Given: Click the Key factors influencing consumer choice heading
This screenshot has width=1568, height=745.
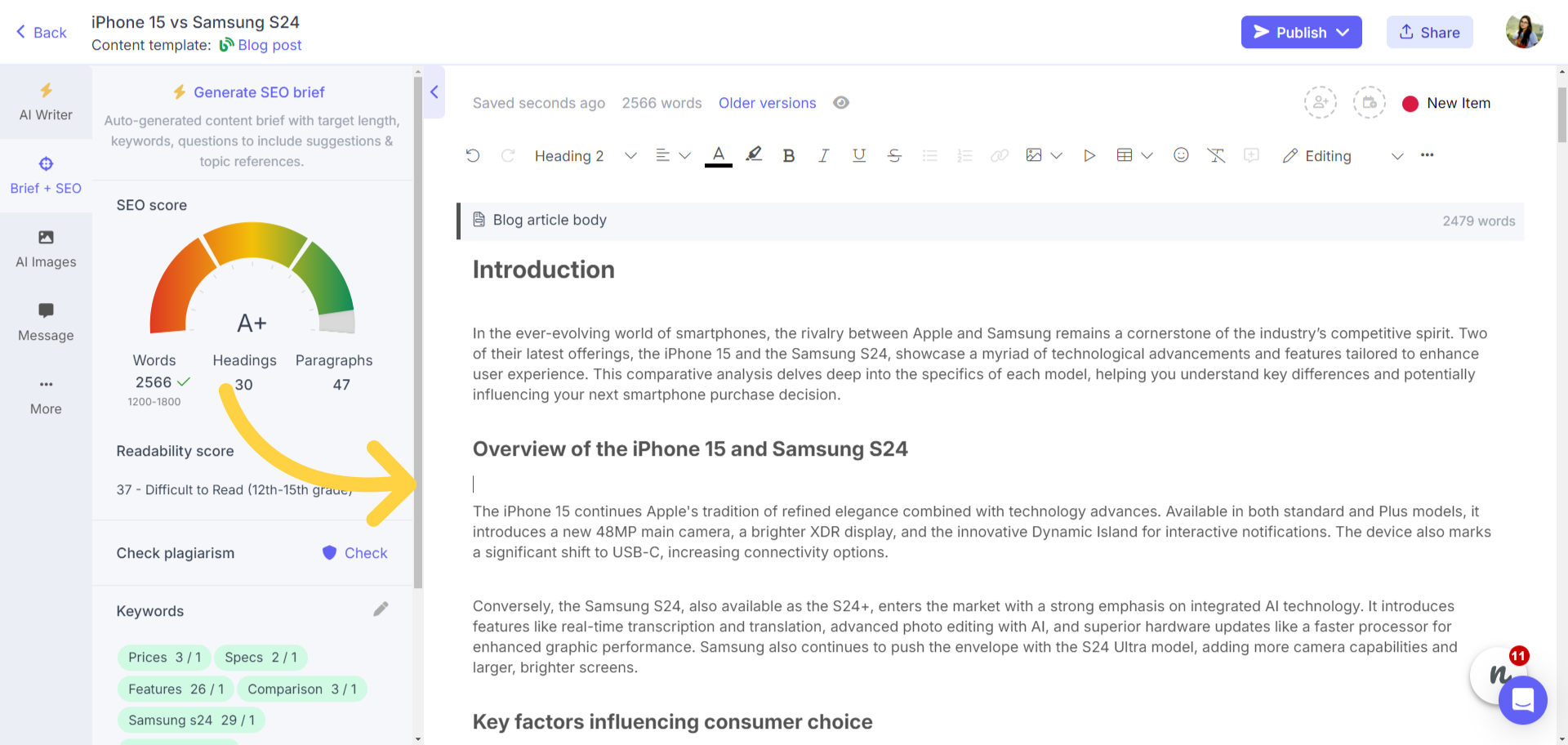Looking at the screenshot, I should [672, 722].
